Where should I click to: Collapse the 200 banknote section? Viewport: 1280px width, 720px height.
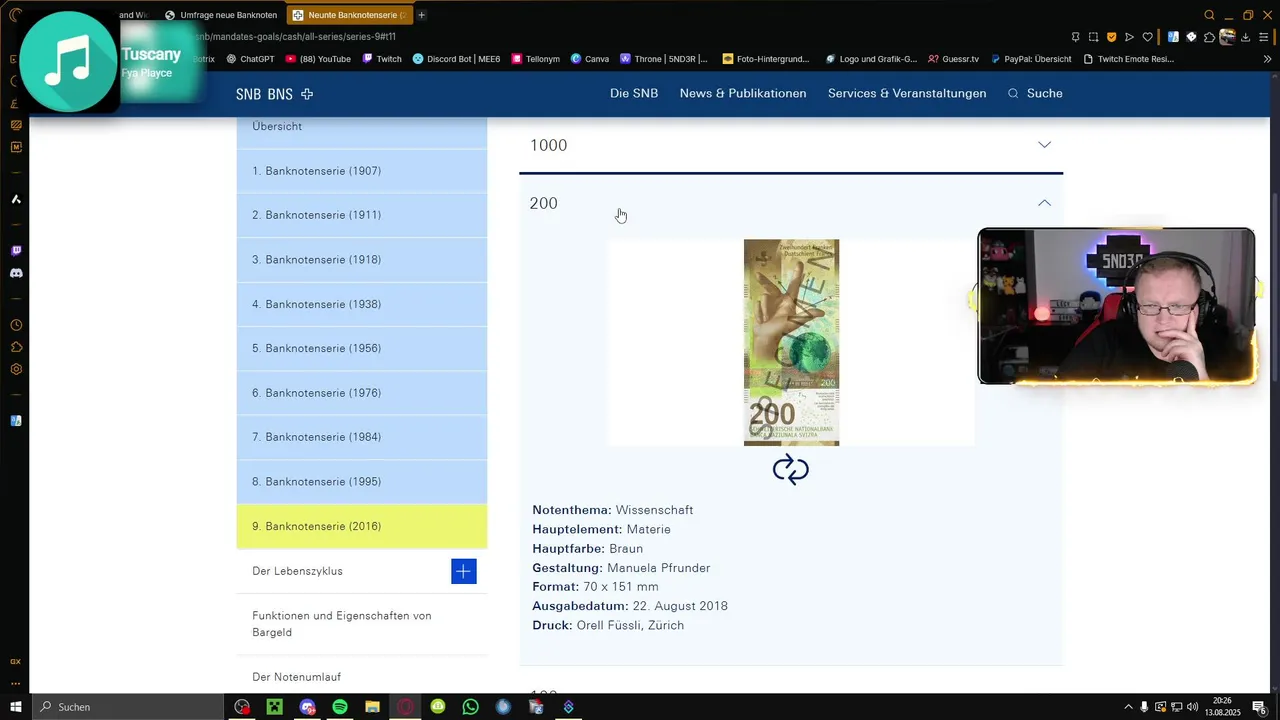[x=1044, y=203]
